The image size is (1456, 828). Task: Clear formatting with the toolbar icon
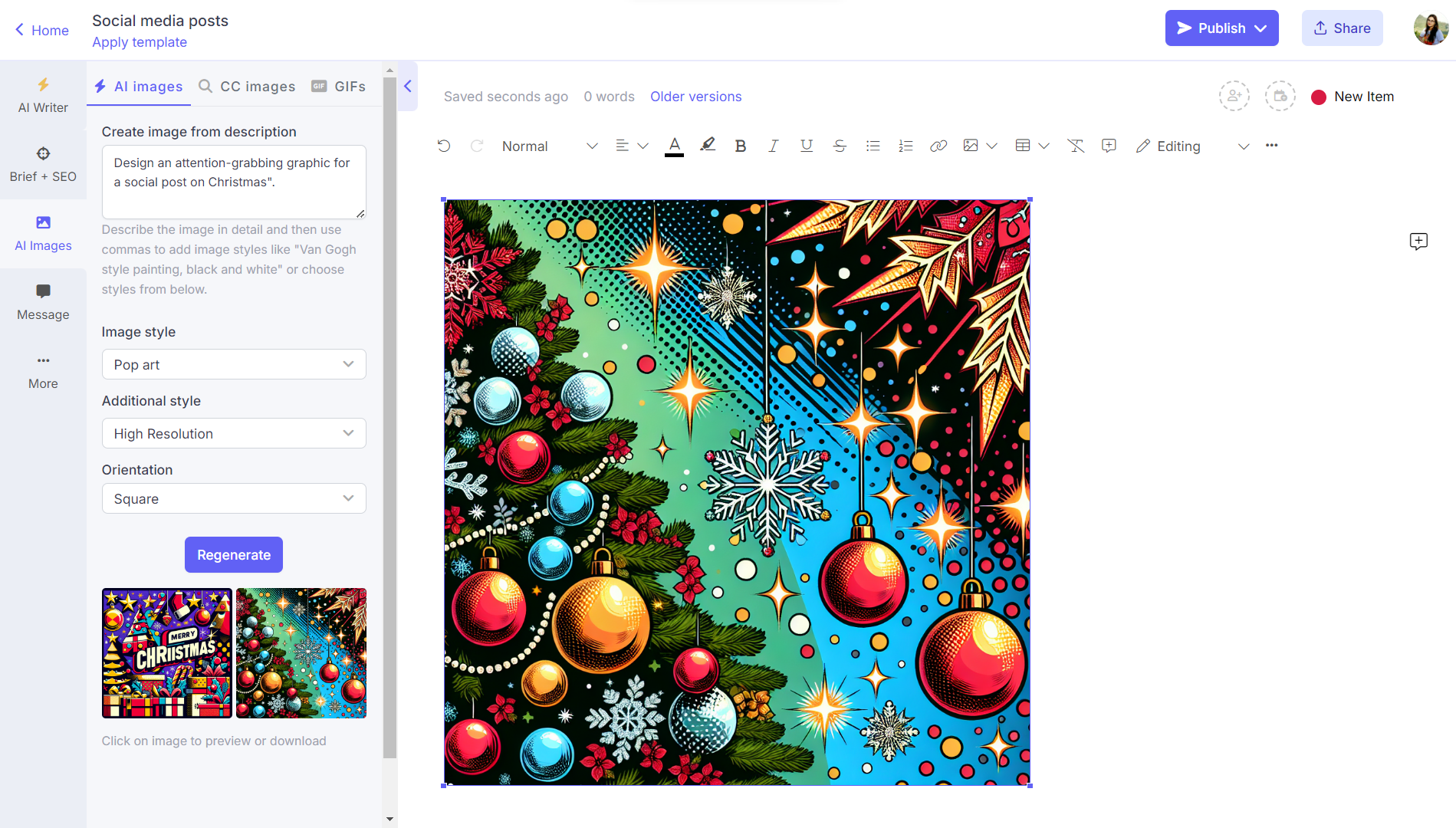pyautogui.click(x=1075, y=145)
